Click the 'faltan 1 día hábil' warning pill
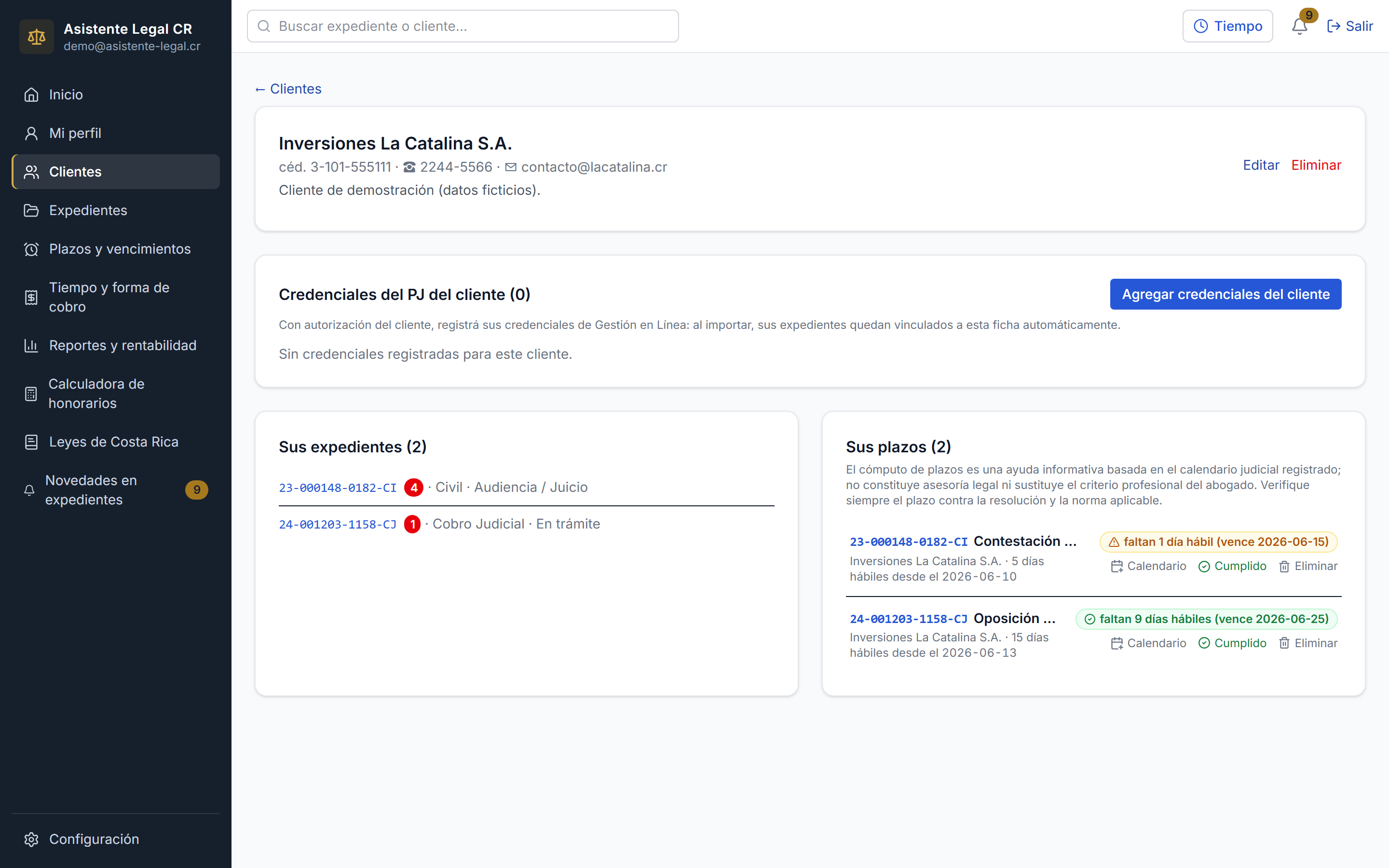Screen dimensions: 1389x868 click(x=1219, y=542)
